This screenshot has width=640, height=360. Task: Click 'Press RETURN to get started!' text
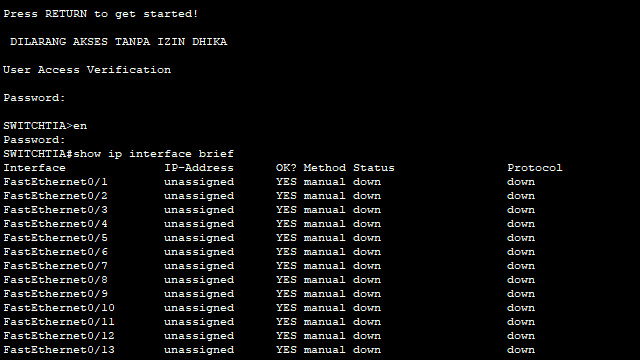[x=100, y=14]
